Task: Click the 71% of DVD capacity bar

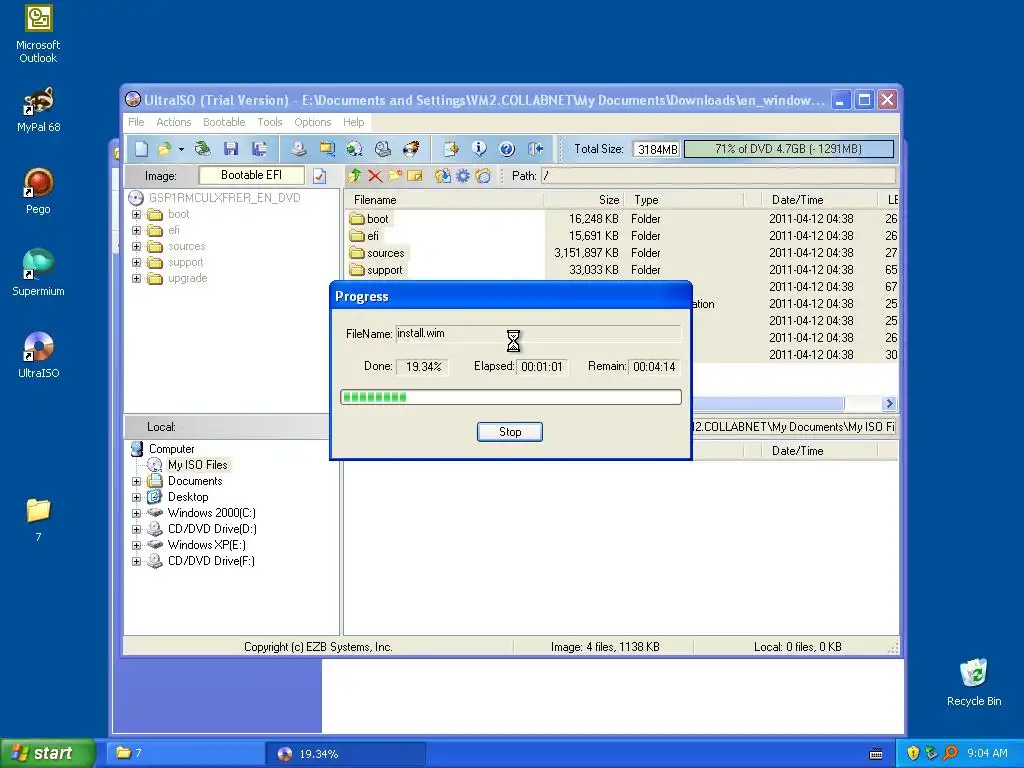Action: 788,149
